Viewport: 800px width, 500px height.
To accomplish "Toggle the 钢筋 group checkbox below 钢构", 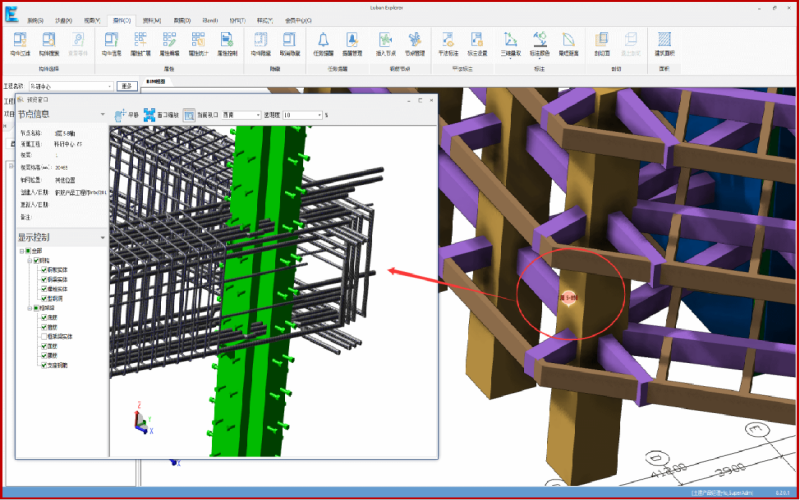I will pyautogui.click(x=36, y=308).
